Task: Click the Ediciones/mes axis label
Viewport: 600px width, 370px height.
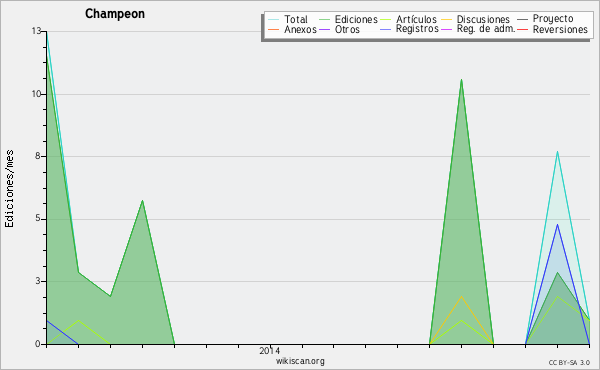Action: 9,189
